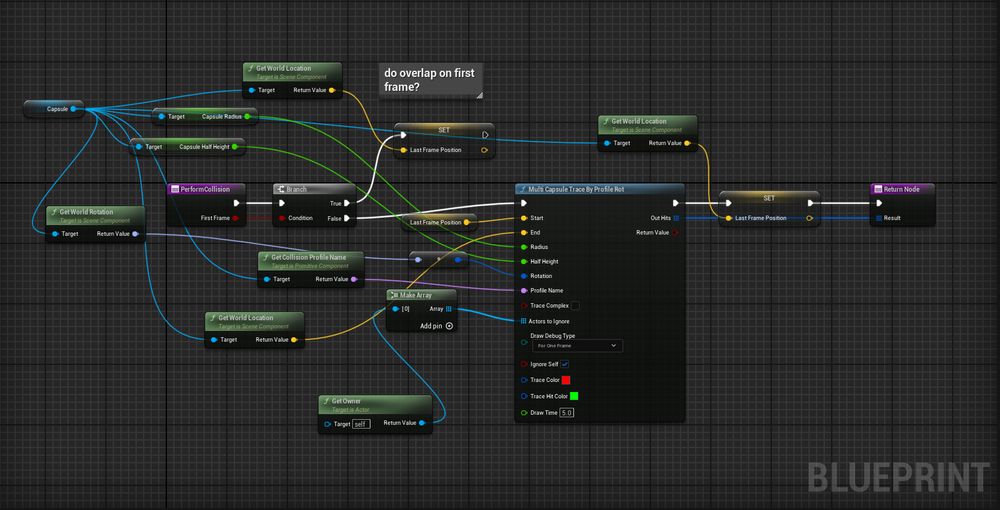Click the Make Array node title icon

(x=393, y=295)
